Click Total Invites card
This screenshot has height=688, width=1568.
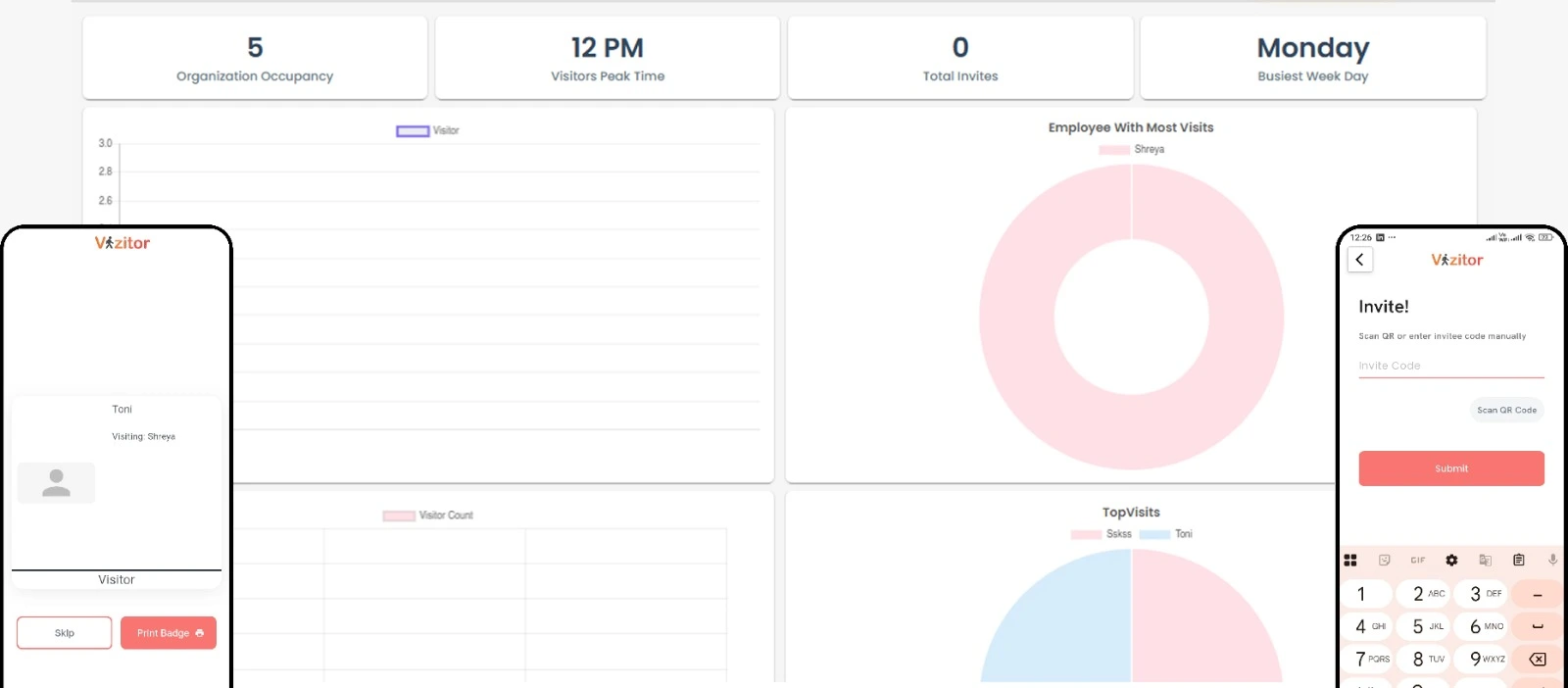click(960, 58)
